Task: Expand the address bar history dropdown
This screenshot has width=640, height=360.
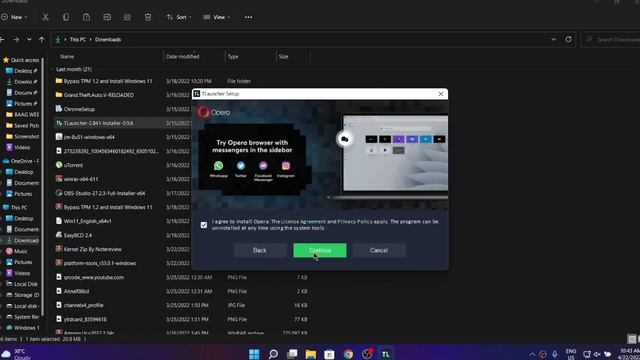Action: point(553,40)
